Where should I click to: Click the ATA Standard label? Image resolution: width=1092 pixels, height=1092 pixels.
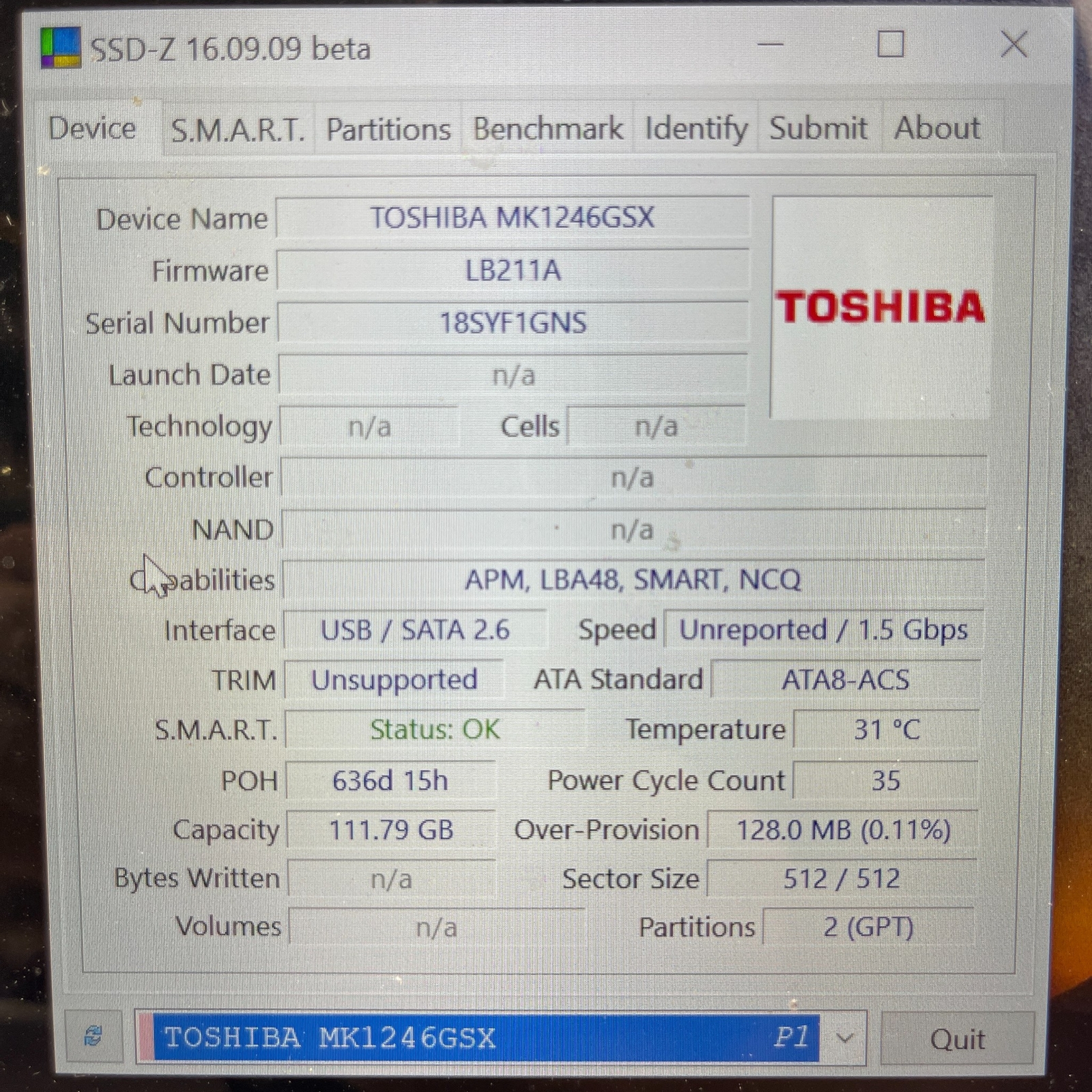coord(618,680)
